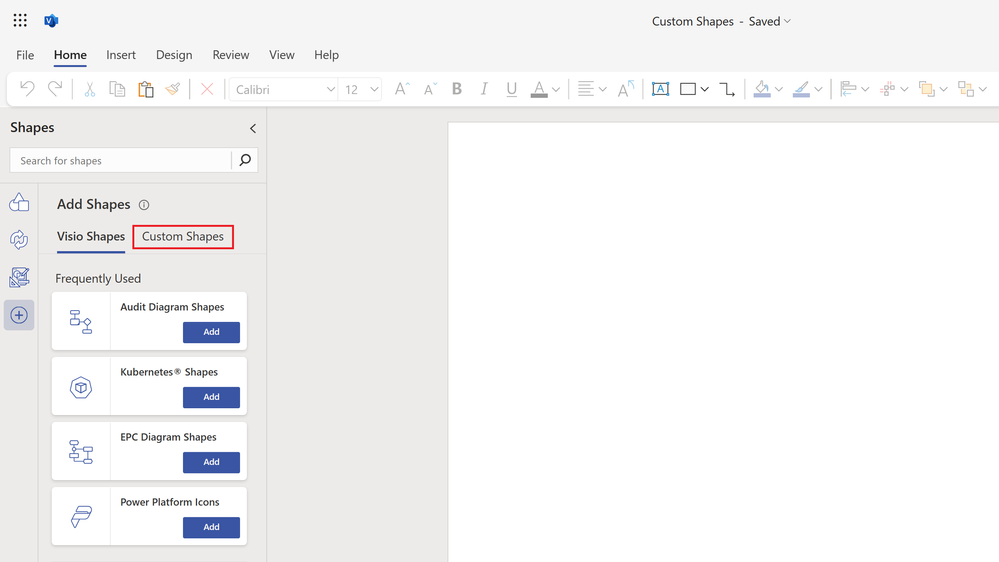Add Power Platform Icons
This screenshot has height=562, width=999.
click(212, 527)
